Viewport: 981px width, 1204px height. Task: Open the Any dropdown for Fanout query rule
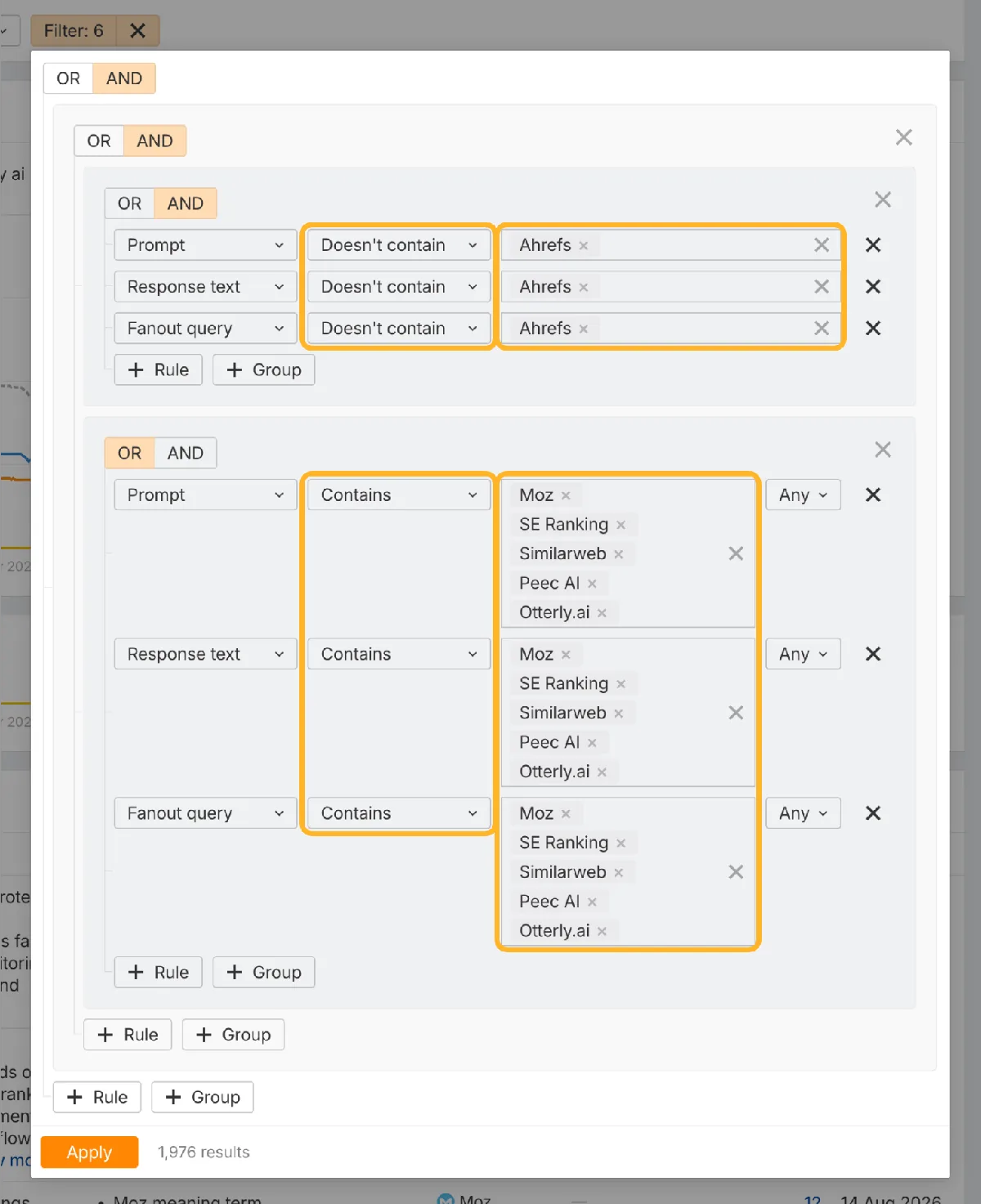(803, 813)
